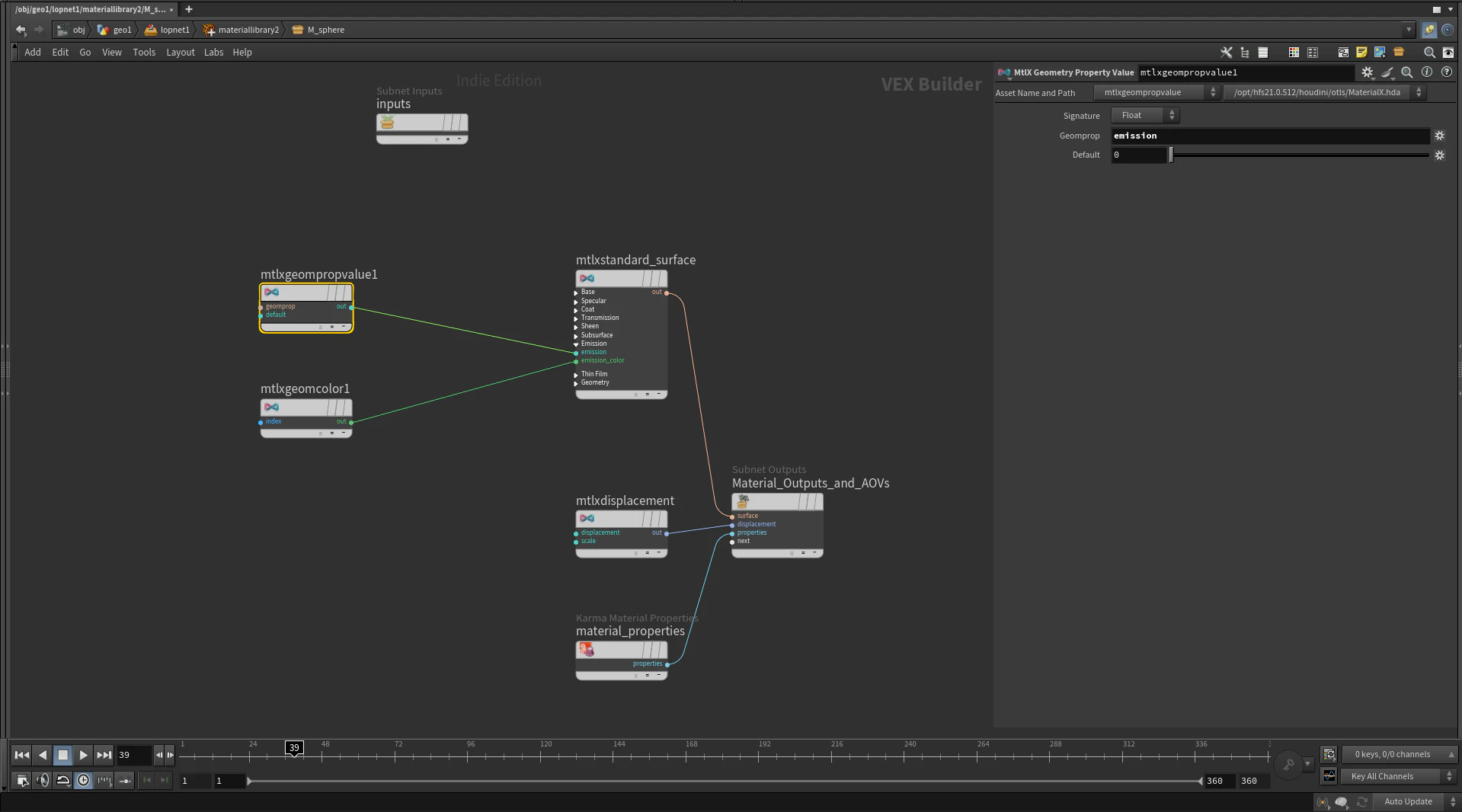Open network display options eye icon

(1448, 53)
